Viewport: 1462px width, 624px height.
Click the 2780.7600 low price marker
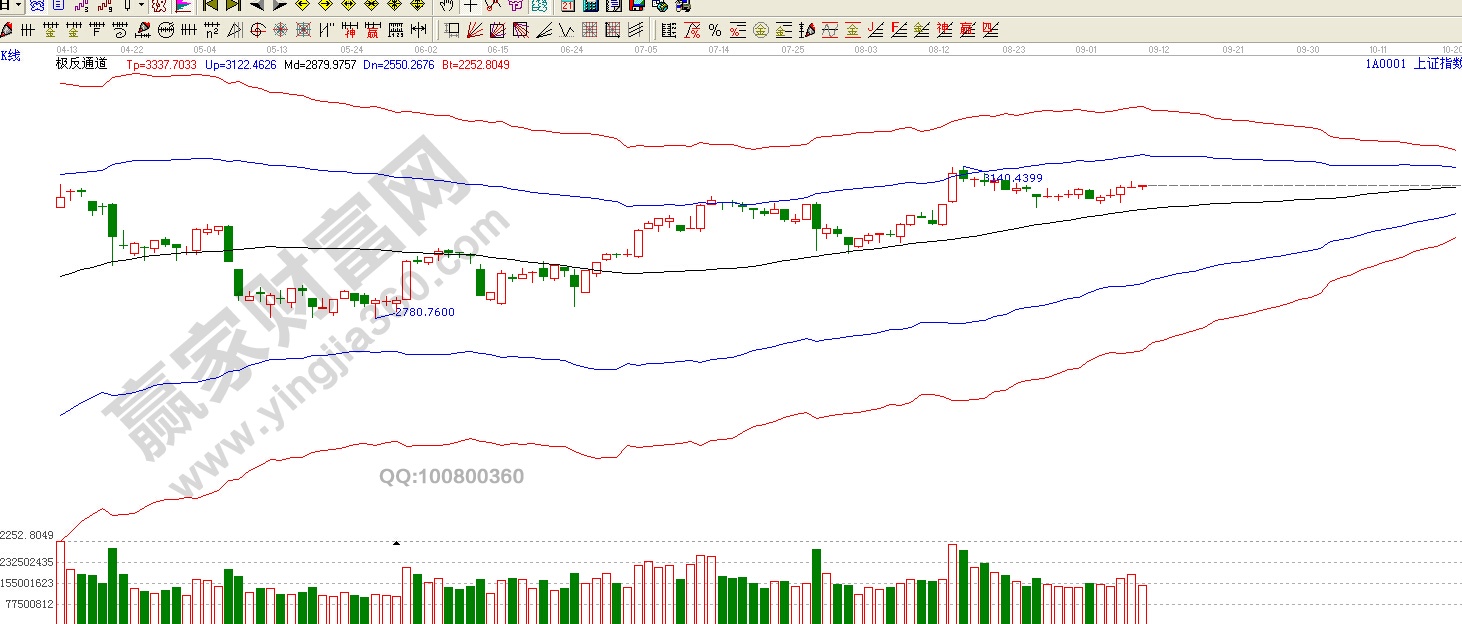424,312
